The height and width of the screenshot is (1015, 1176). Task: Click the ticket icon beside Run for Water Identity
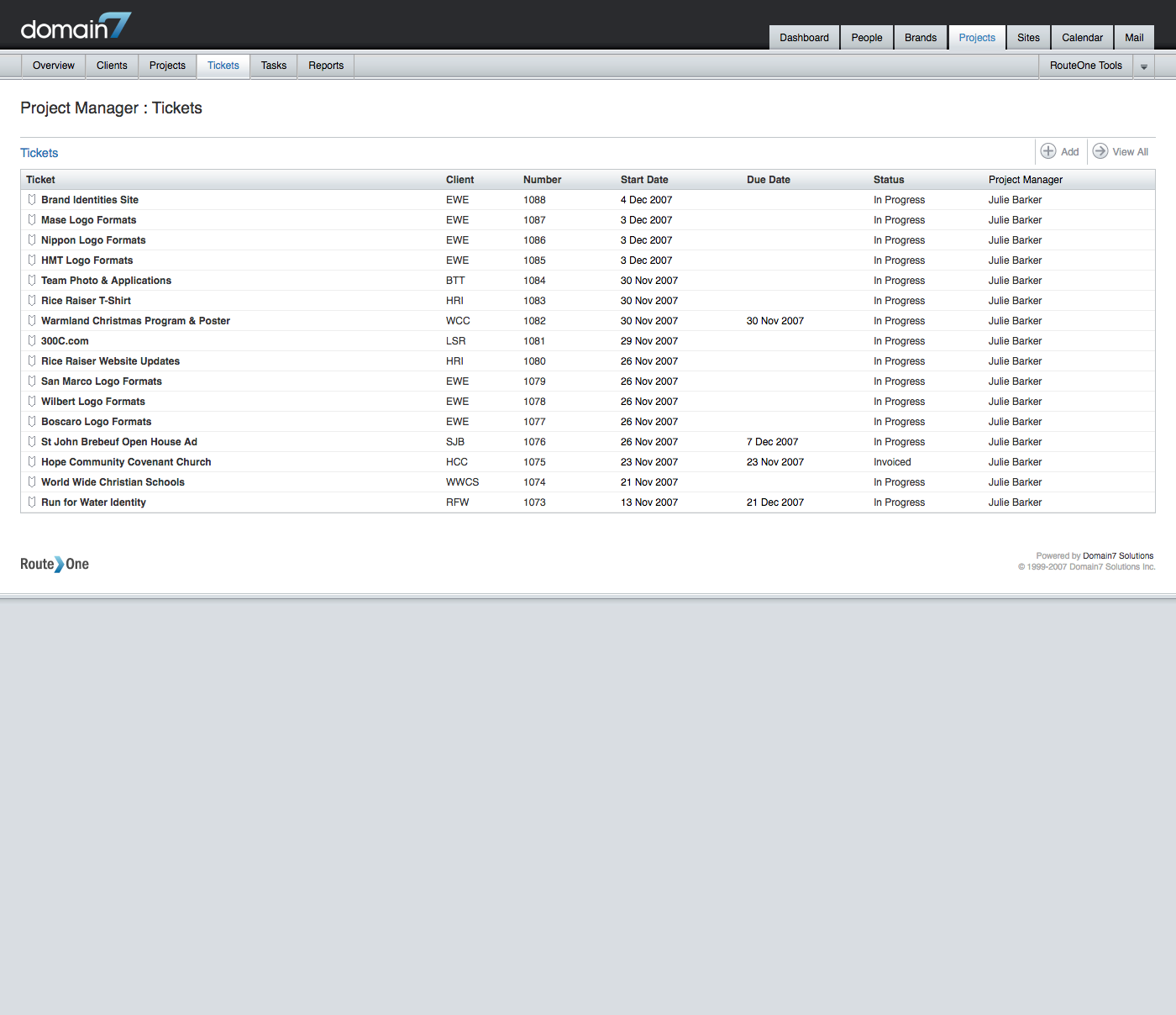(32, 502)
